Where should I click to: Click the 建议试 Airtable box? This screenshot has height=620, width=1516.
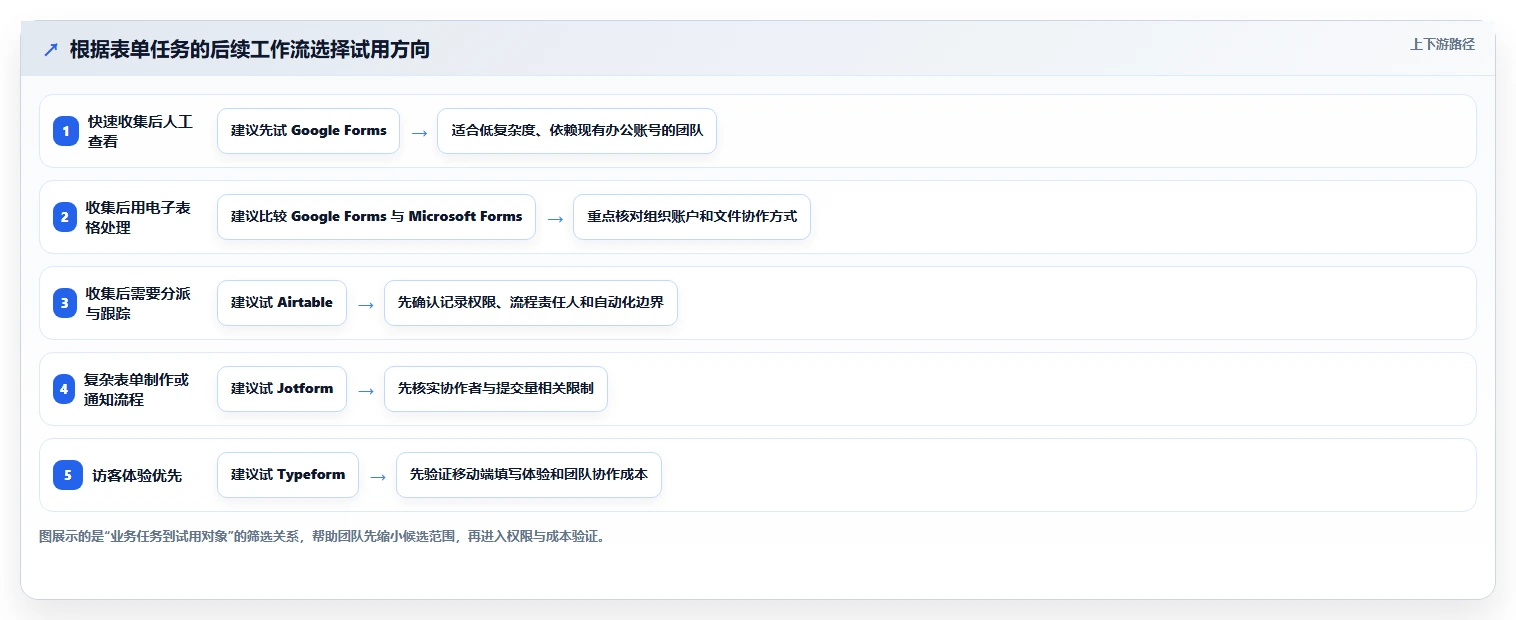282,303
